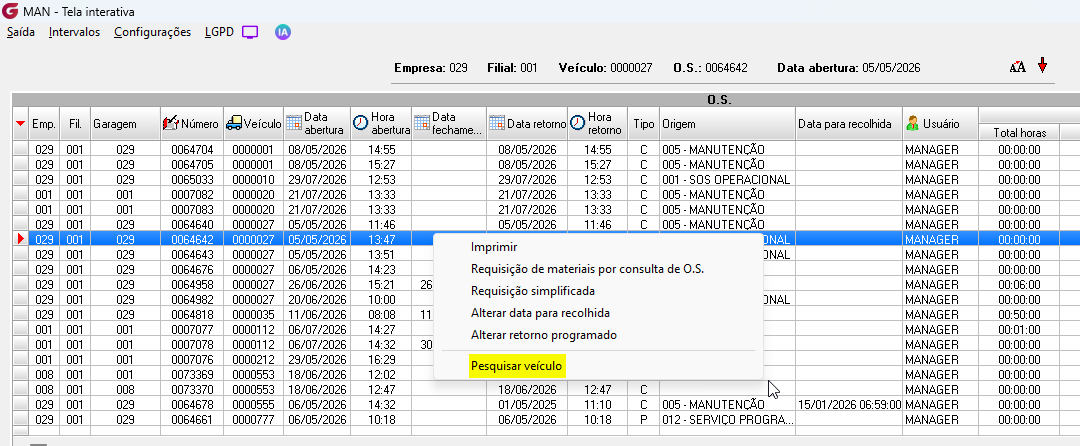Click Pesquisar veículo in the context menu

click(x=517, y=365)
